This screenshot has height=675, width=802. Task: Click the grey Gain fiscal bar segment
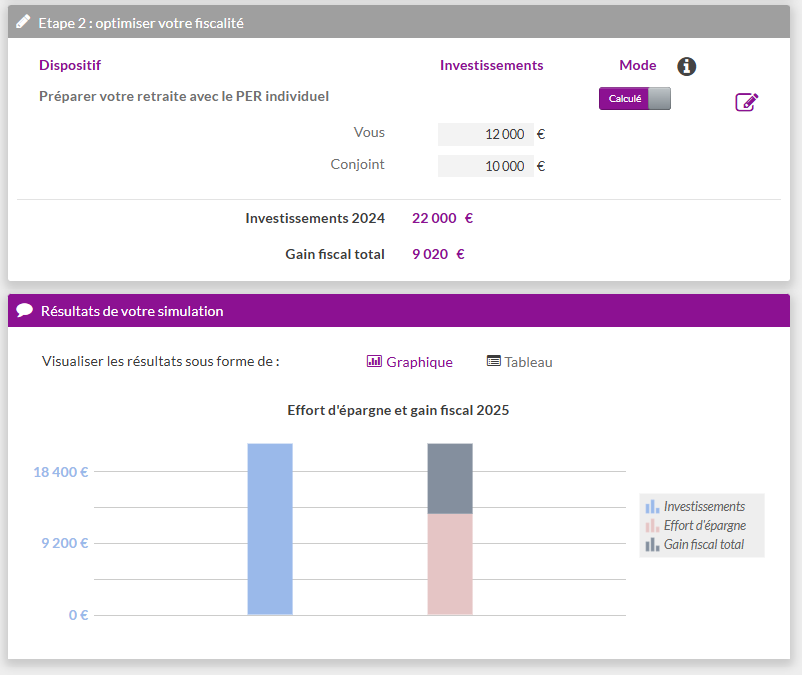450,478
